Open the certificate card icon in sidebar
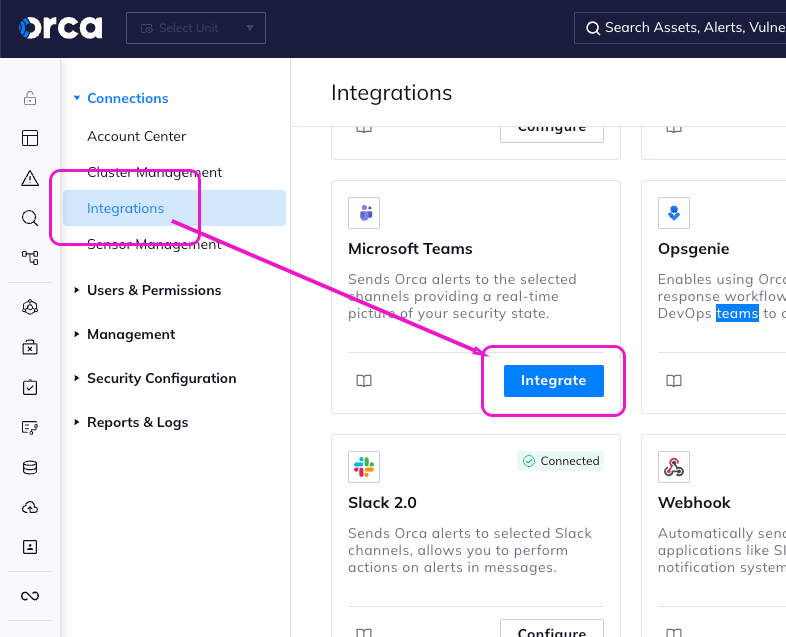Viewport: 786px width, 637px height. pos(30,428)
